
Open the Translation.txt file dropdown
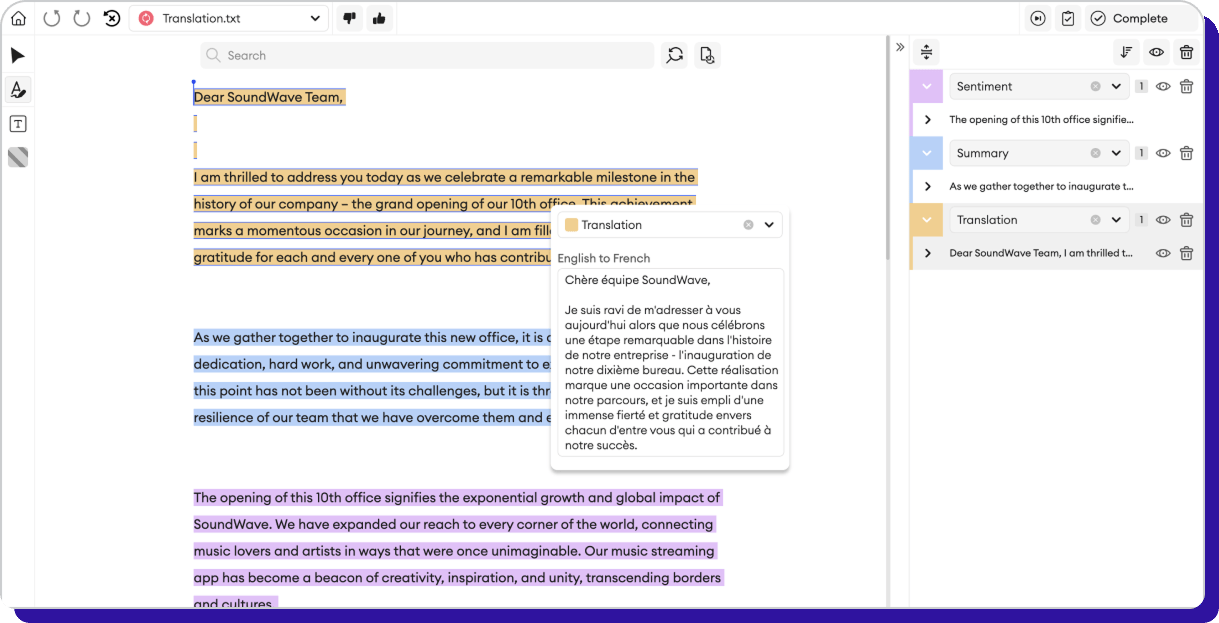[x=229, y=18]
